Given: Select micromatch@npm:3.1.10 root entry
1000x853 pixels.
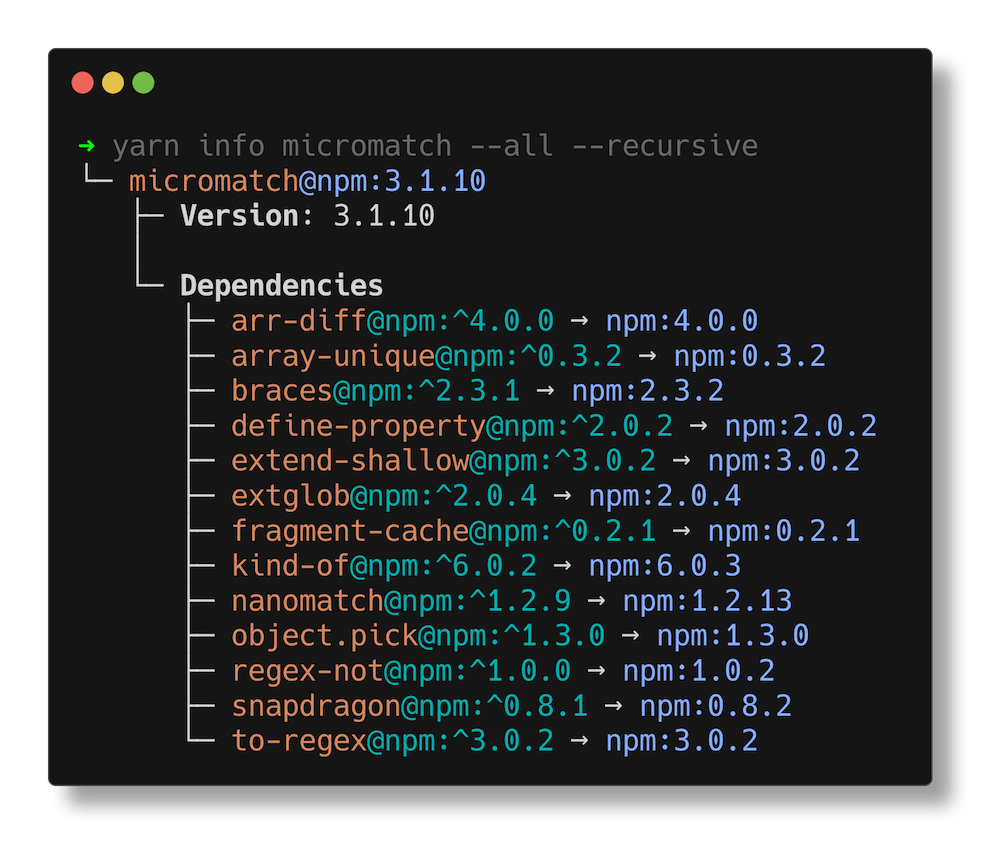Looking at the screenshot, I should 307,181.
